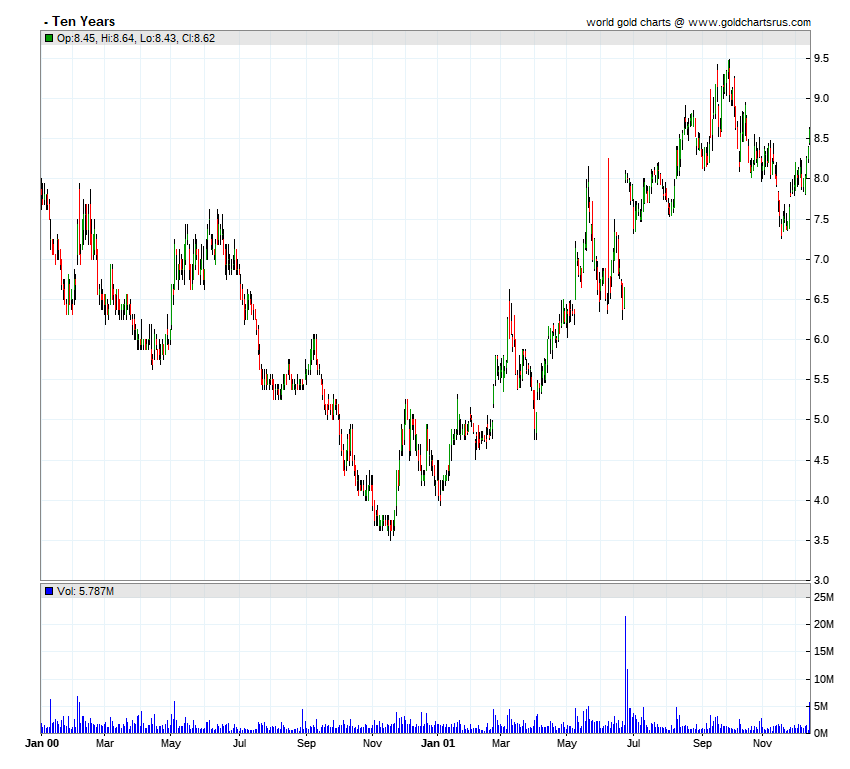Click the 'Jan 01' date axis label
This screenshot has width=850, height=769.
pyautogui.click(x=437, y=743)
